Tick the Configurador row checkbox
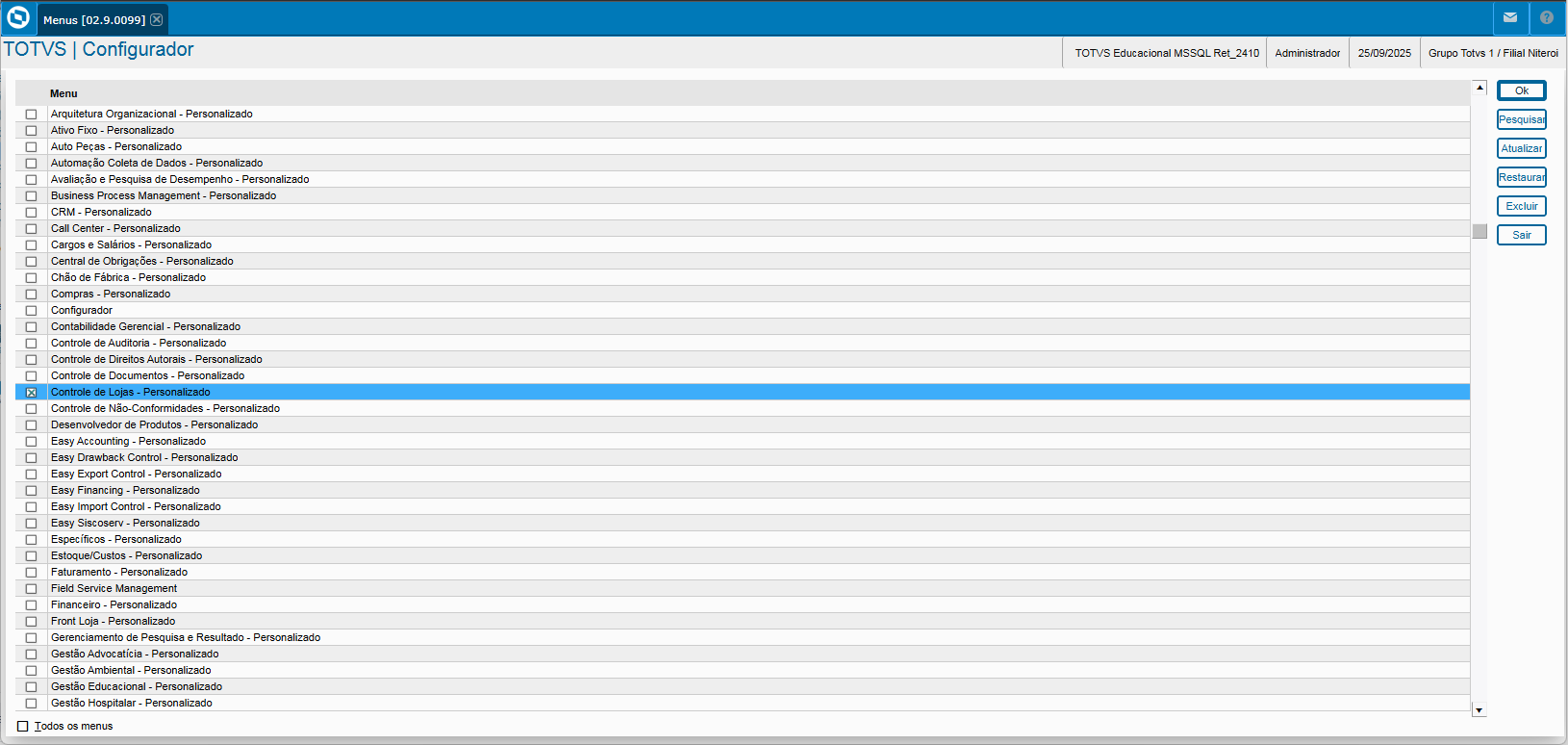The image size is (1568, 745). tap(31, 311)
